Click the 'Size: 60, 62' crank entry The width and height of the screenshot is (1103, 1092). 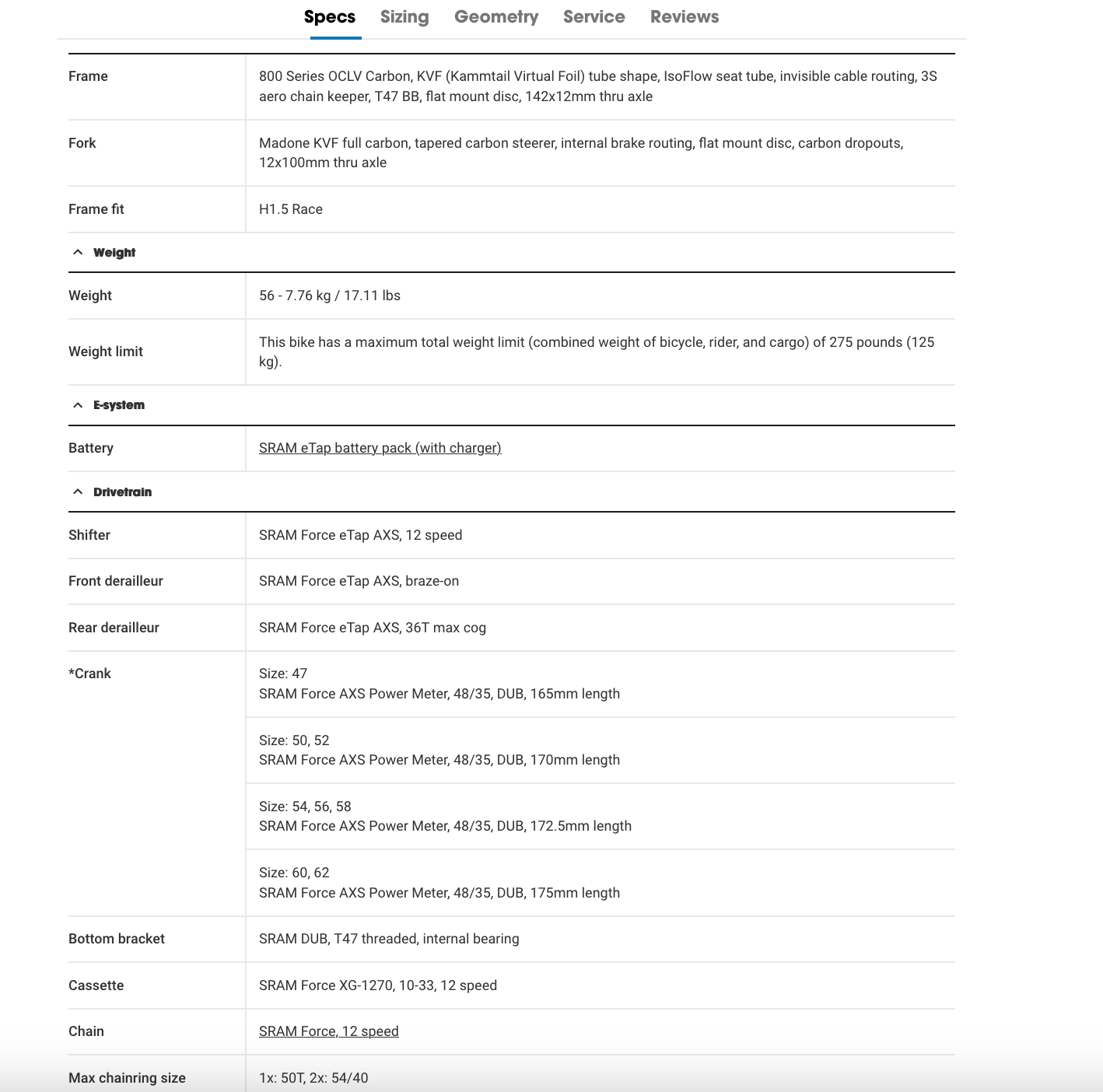(x=294, y=873)
